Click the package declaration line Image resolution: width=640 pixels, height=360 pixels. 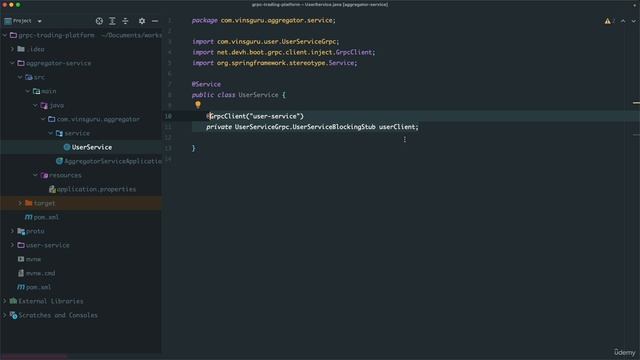tap(264, 20)
